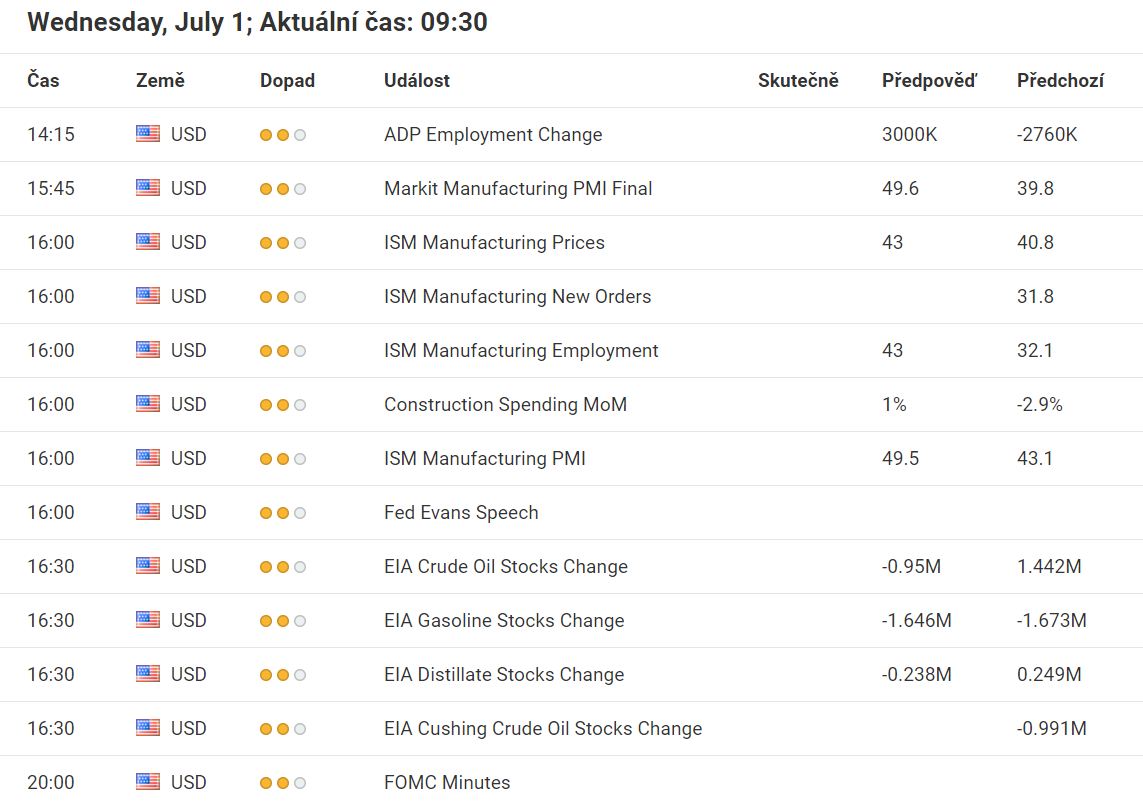
Task: Click impact dots for Markit Manufacturing PMI Final
Action: [x=283, y=189]
